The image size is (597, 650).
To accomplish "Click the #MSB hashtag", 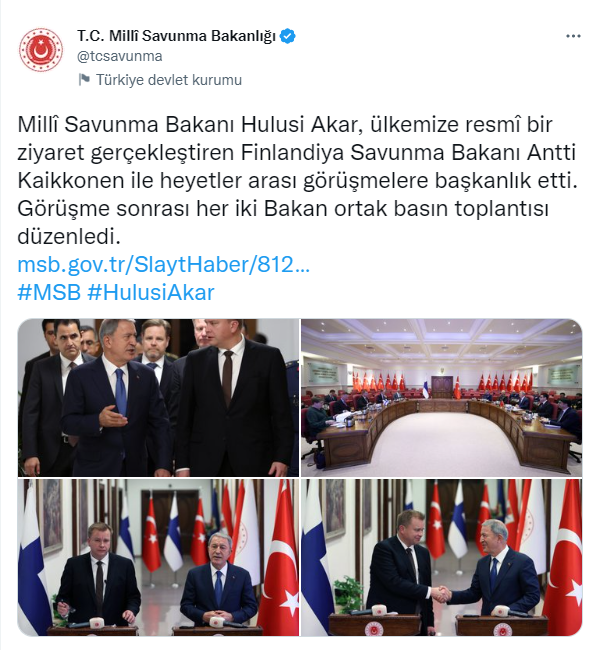I will [x=49, y=292].
